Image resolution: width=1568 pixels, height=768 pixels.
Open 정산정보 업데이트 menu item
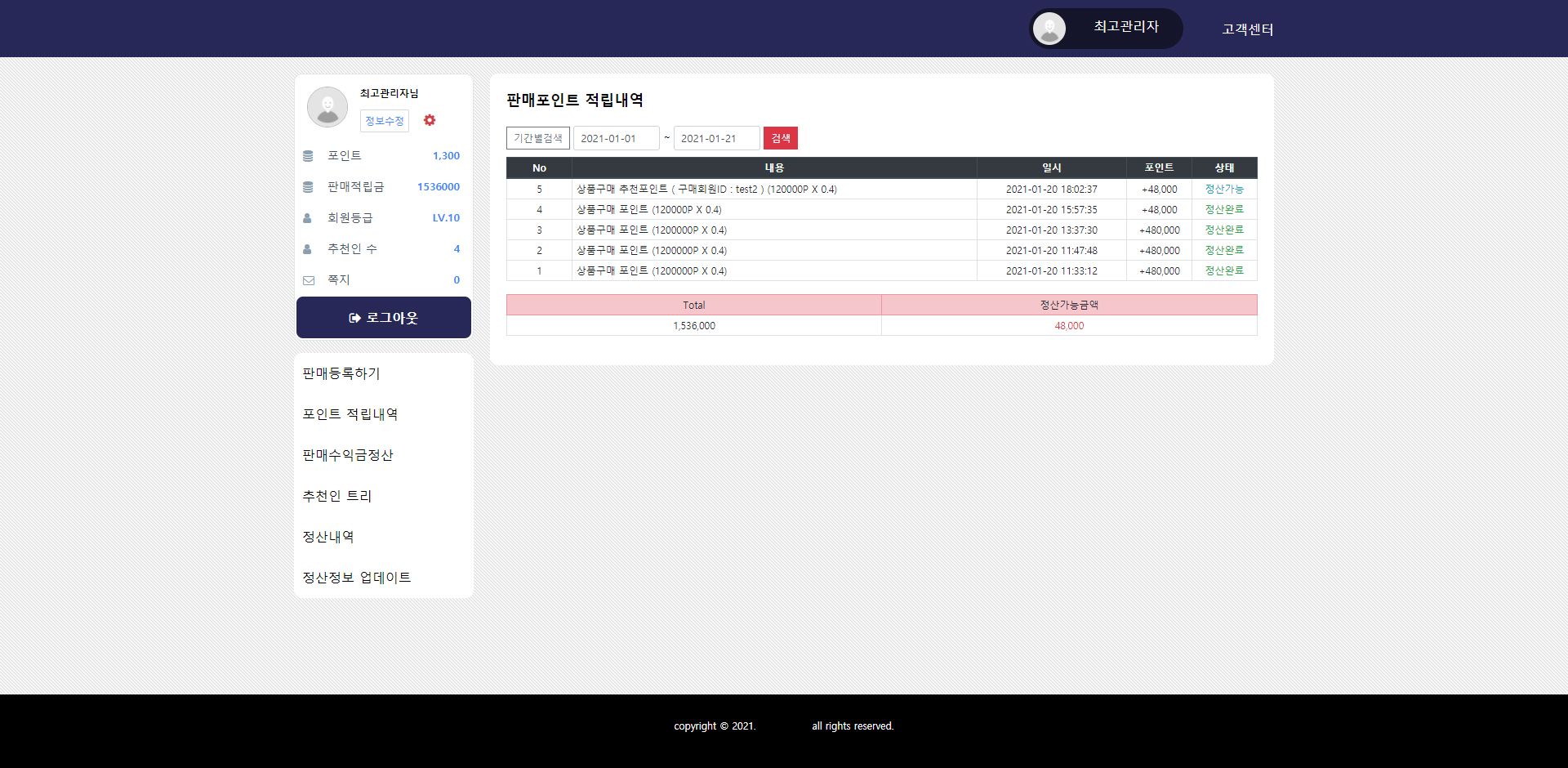[357, 578]
